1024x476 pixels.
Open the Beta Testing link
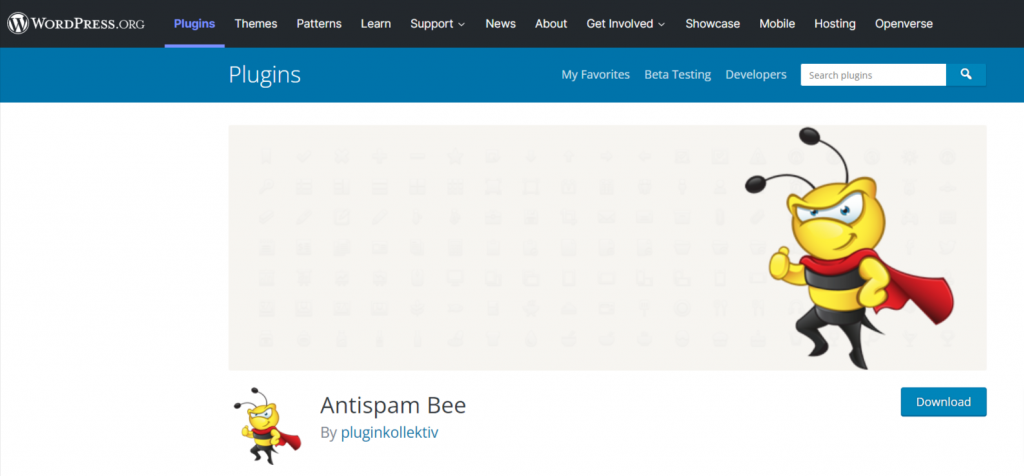[x=677, y=75]
